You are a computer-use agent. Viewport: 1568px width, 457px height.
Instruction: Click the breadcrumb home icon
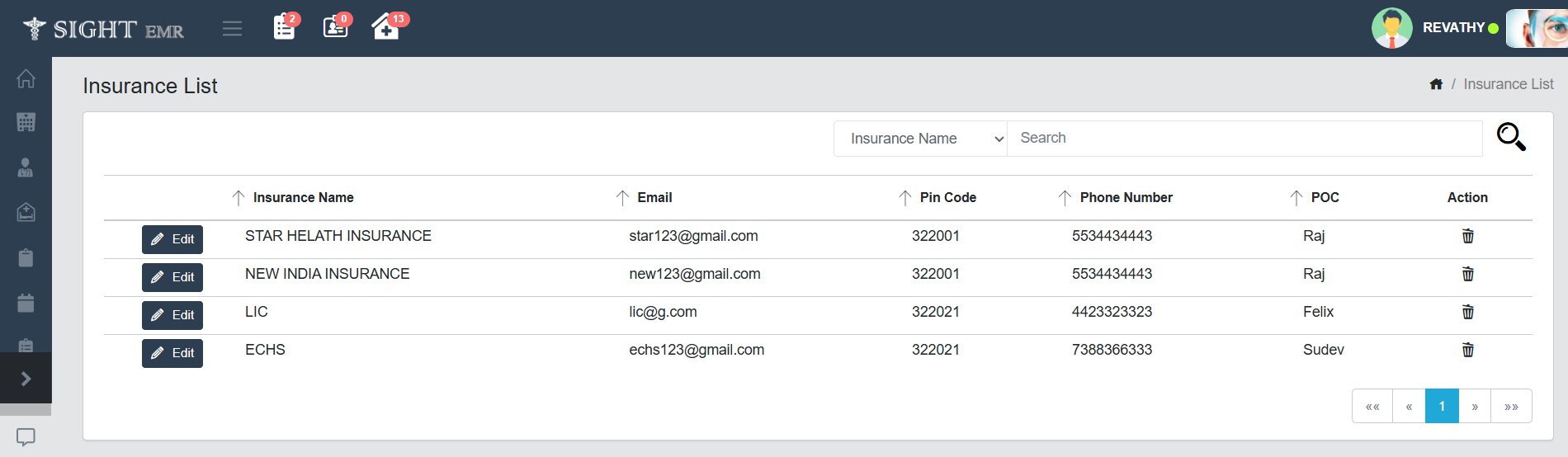1436,84
